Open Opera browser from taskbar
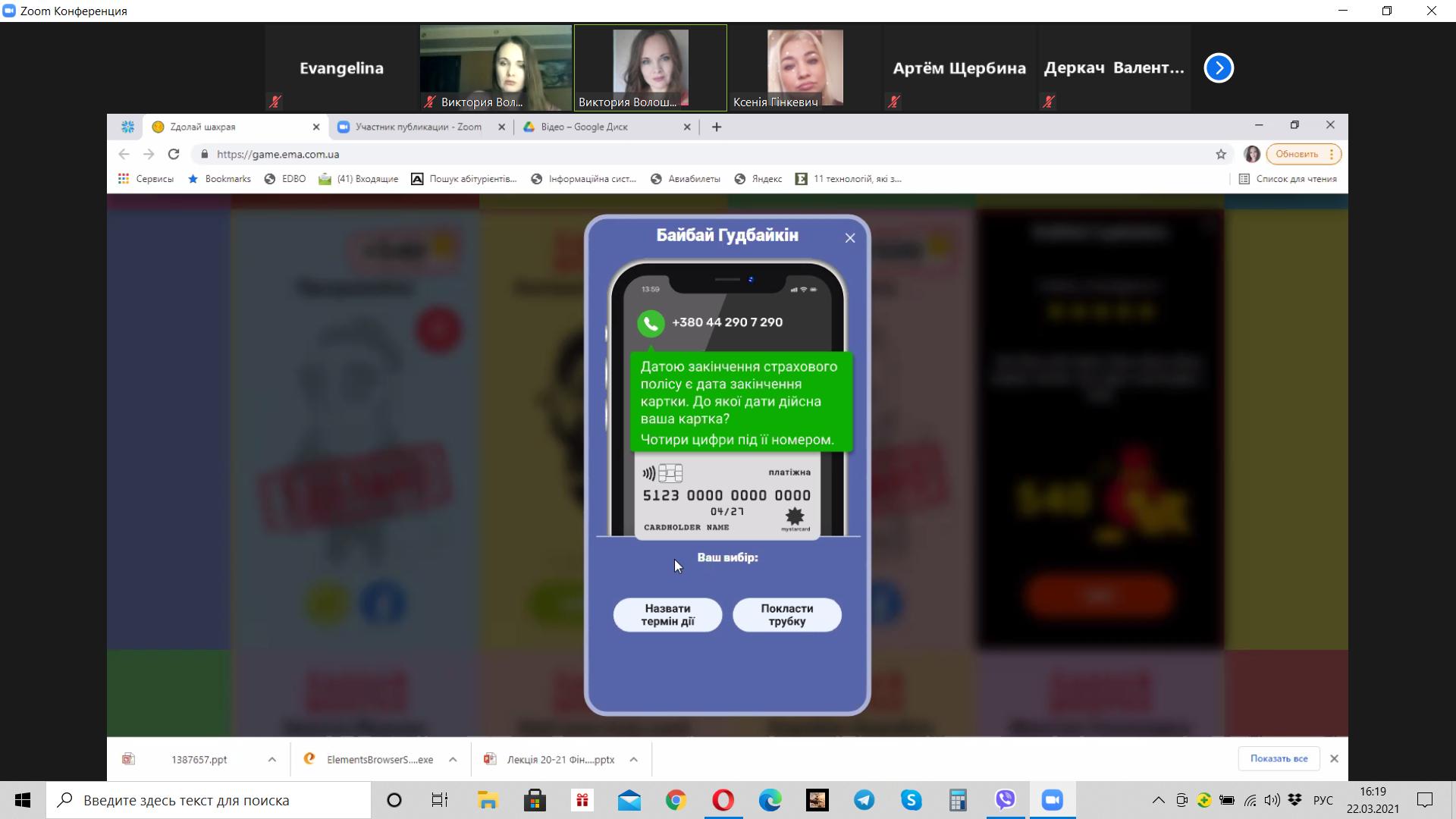Screen dimensions: 1456x819 point(723,800)
